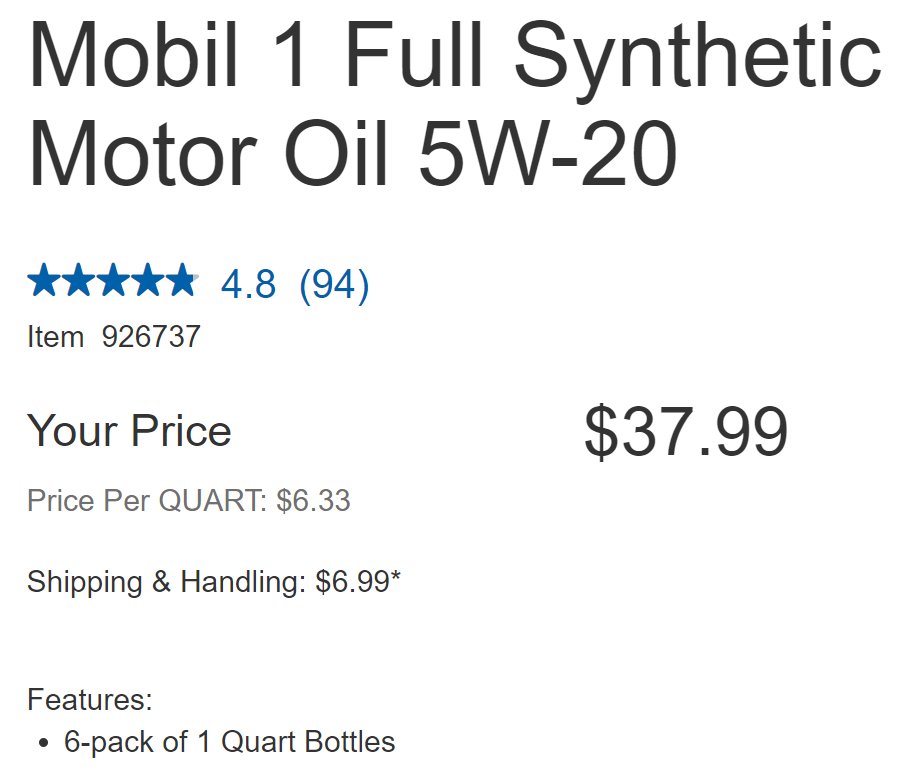905x776 pixels.
Task: Click the $6.99* shipping amount
Action: (358, 581)
